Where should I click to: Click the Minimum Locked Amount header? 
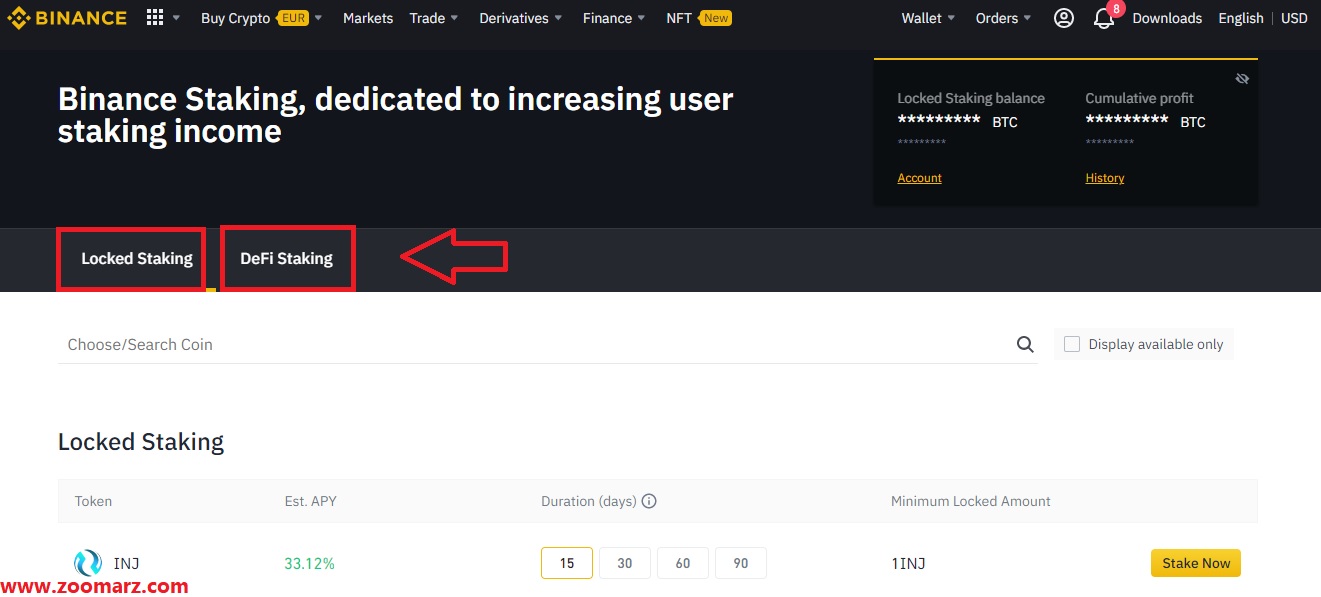click(x=971, y=501)
